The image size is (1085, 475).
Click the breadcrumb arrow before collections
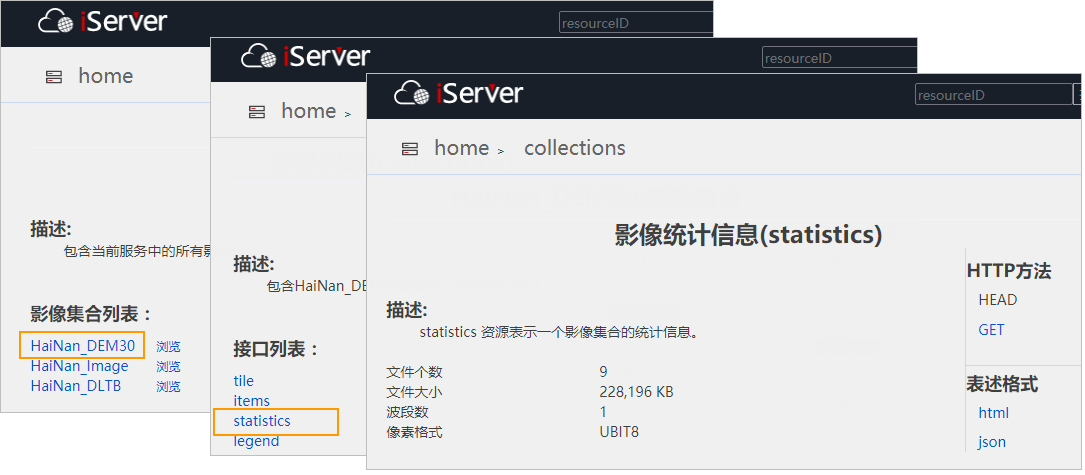(500, 151)
